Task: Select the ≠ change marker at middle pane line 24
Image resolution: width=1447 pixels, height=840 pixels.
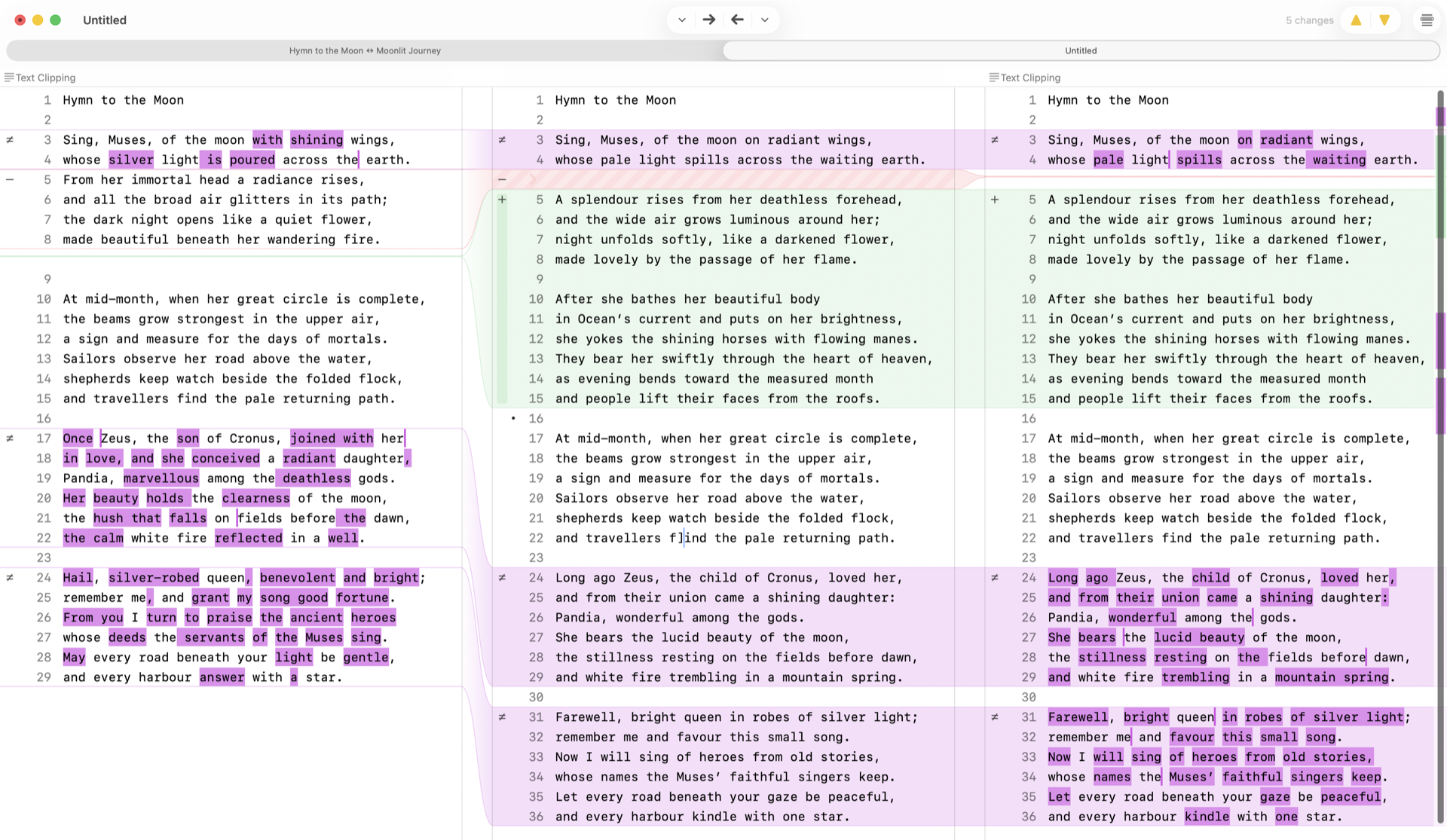Action: coord(502,577)
